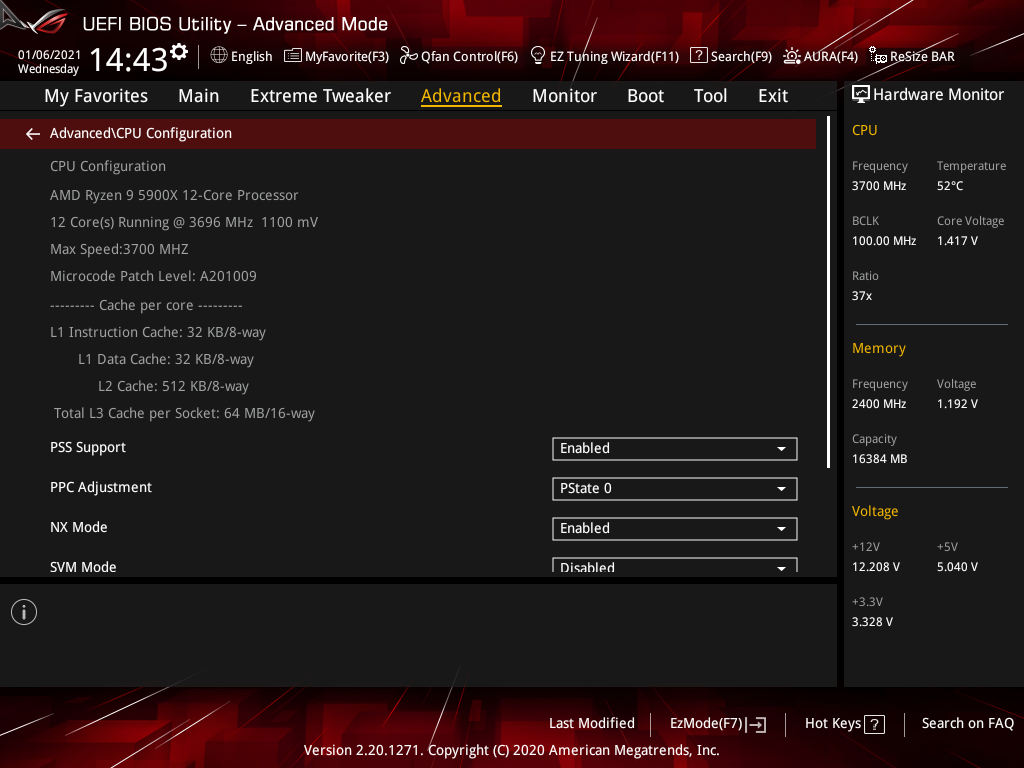The height and width of the screenshot is (768, 1024).
Task: Click Max Speed:3700 MHZ text
Action: point(120,249)
